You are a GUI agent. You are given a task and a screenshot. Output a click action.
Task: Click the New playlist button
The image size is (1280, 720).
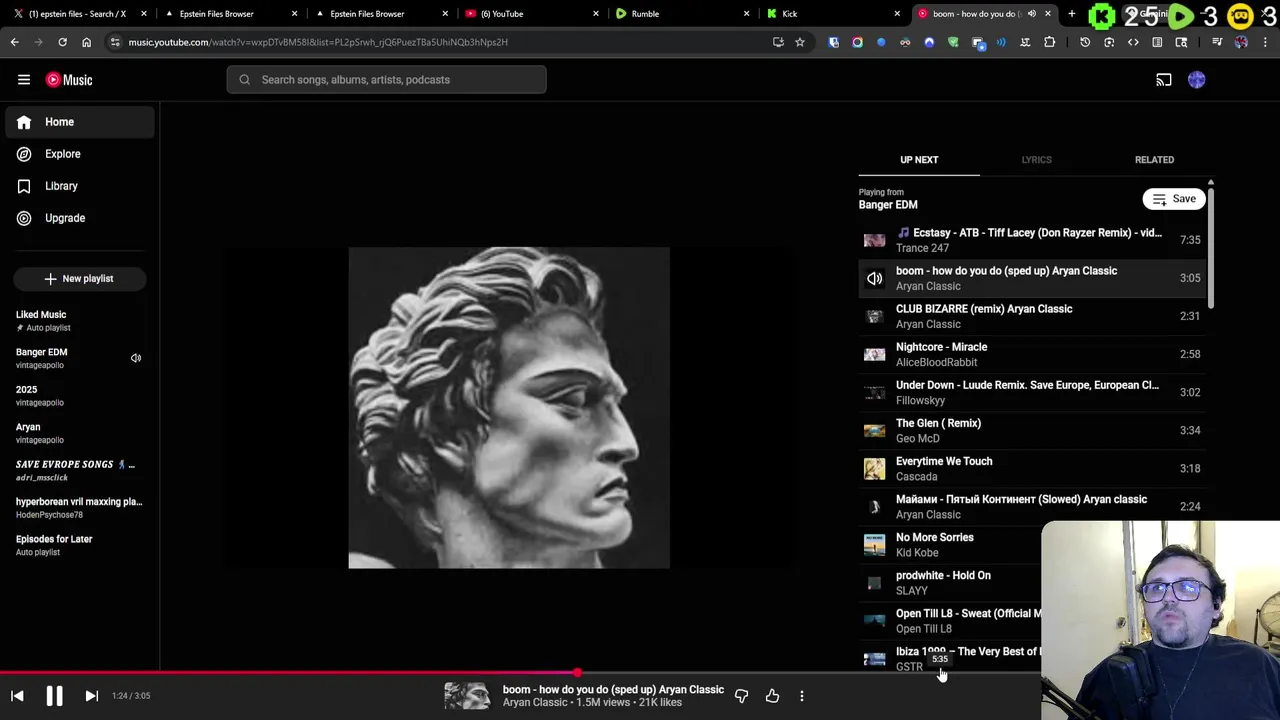point(80,279)
